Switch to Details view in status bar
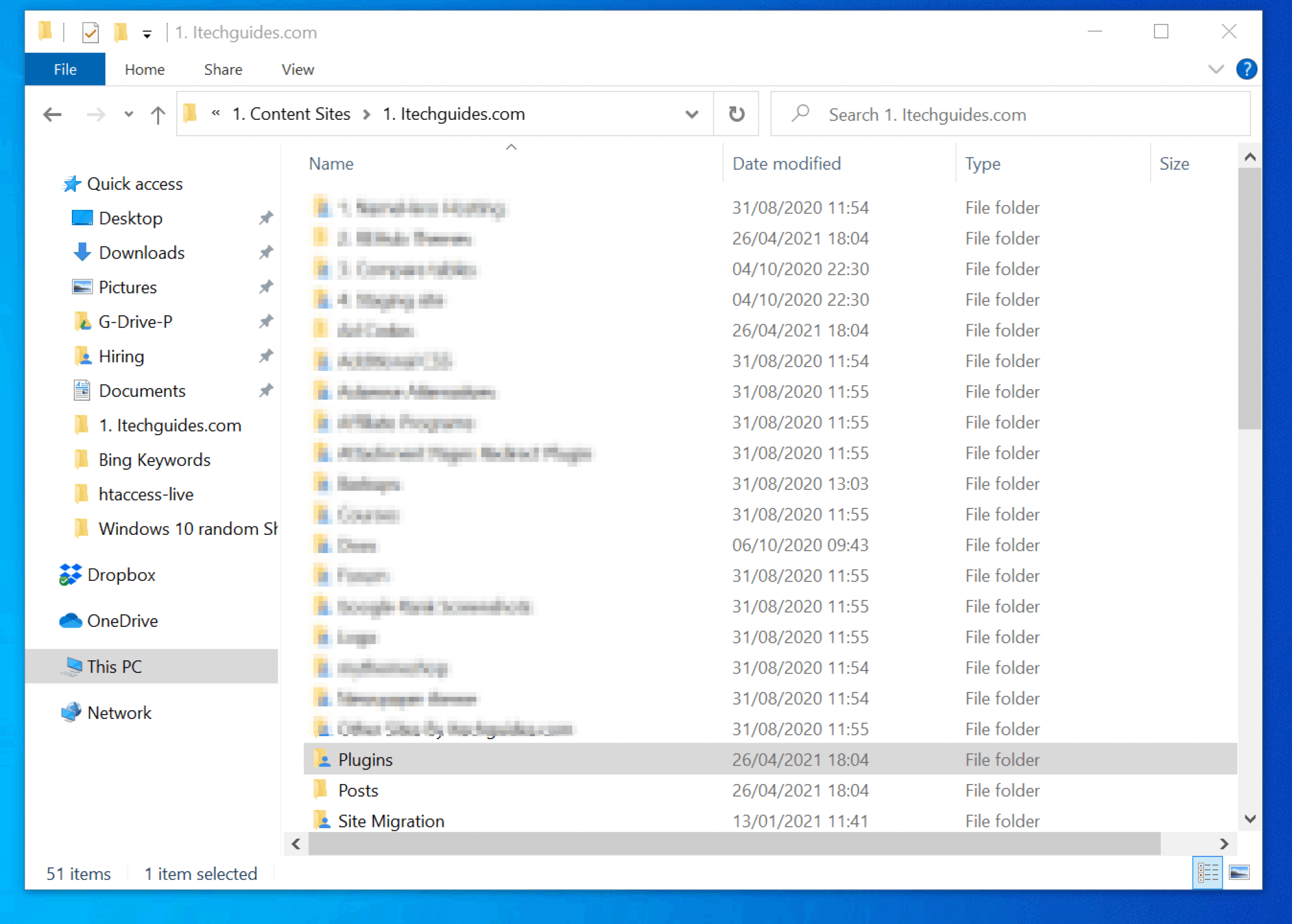The width and height of the screenshot is (1292, 924). pyautogui.click(x=1208, y=874)
